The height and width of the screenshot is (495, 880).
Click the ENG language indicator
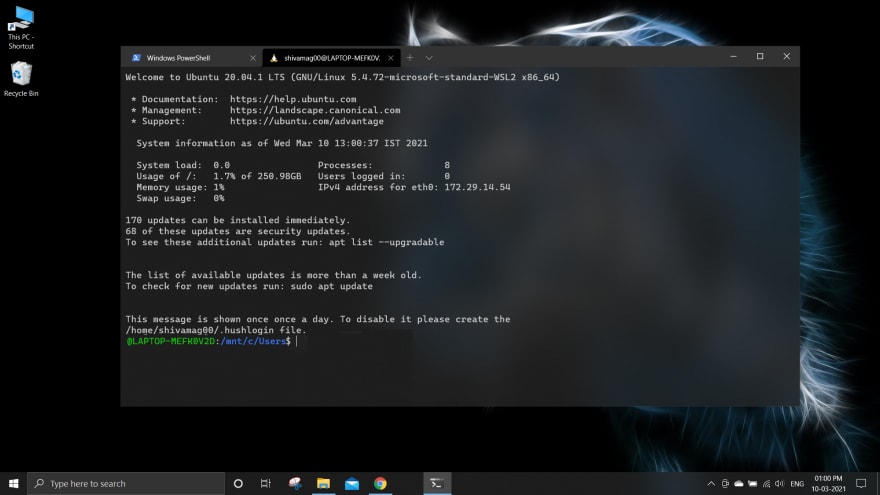click(797, 483)
